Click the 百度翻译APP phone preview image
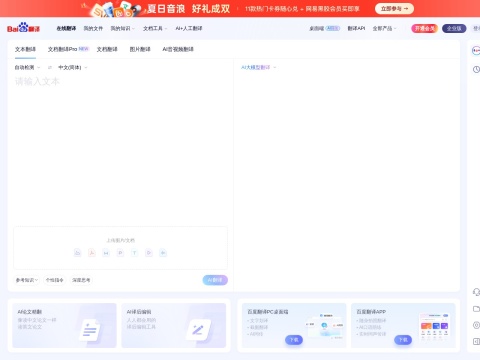 435,326
